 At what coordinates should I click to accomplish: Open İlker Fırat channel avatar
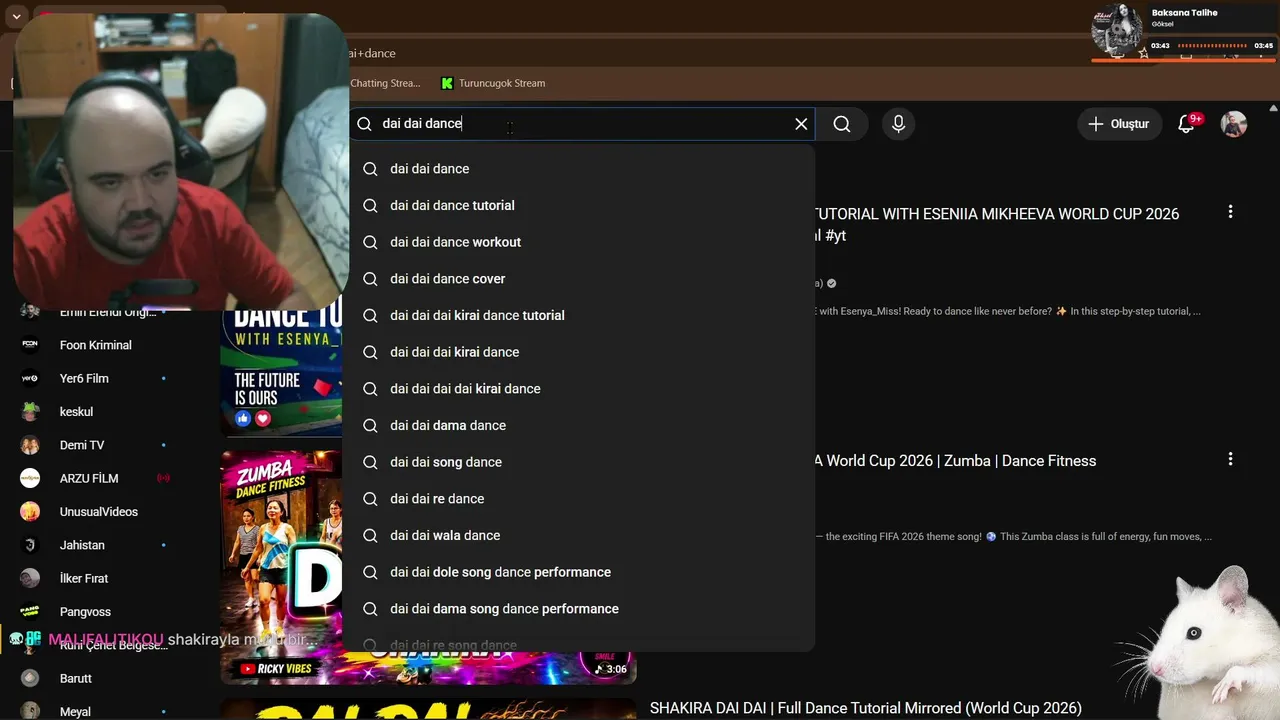(x=30, y=578)
